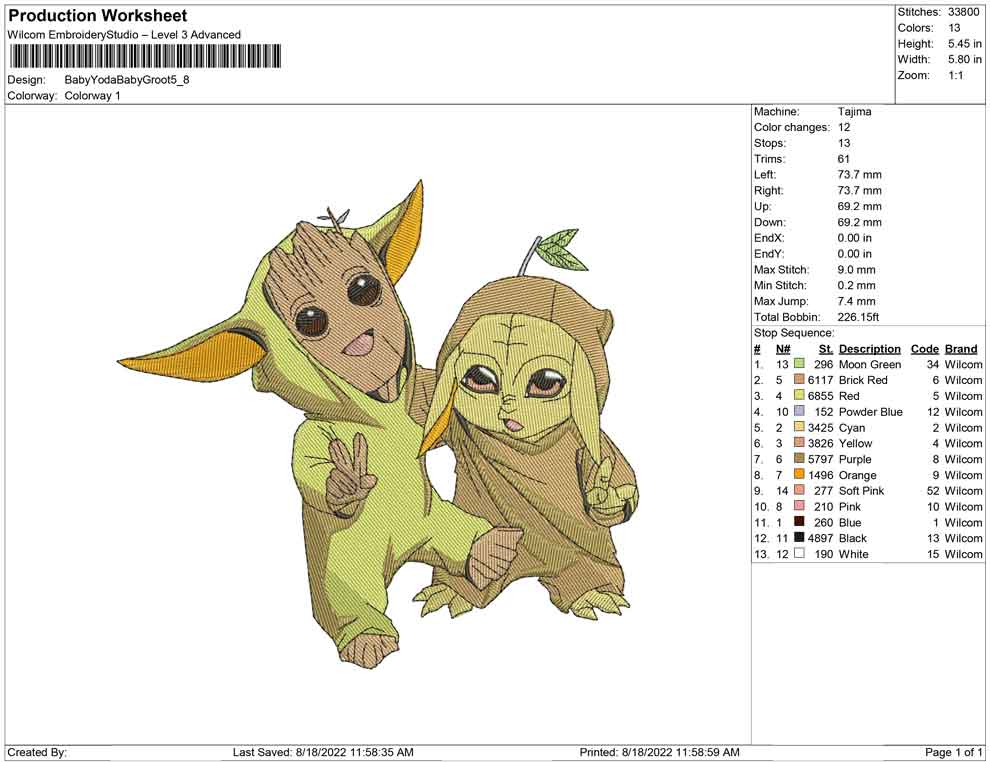The height and width of the screenshot is (762, 990).
Task: Click the Printed timestamp in the footer
Action: pos(659,752)
